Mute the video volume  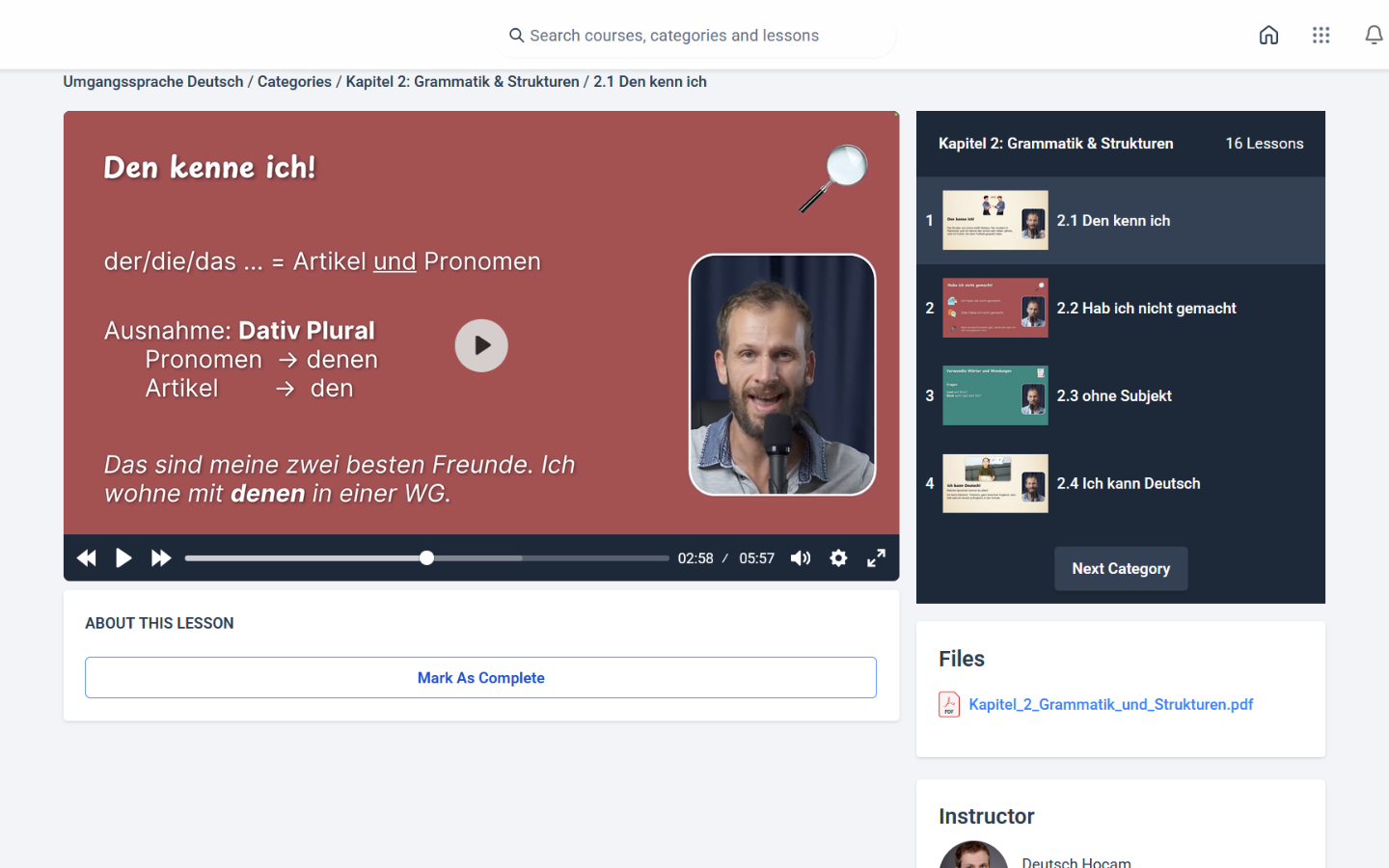(x=801, y=558)
